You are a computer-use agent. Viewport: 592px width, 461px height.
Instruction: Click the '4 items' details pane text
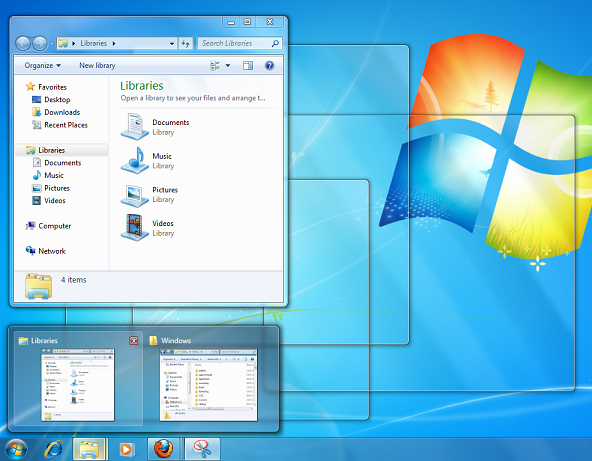(x=74, y=280)
